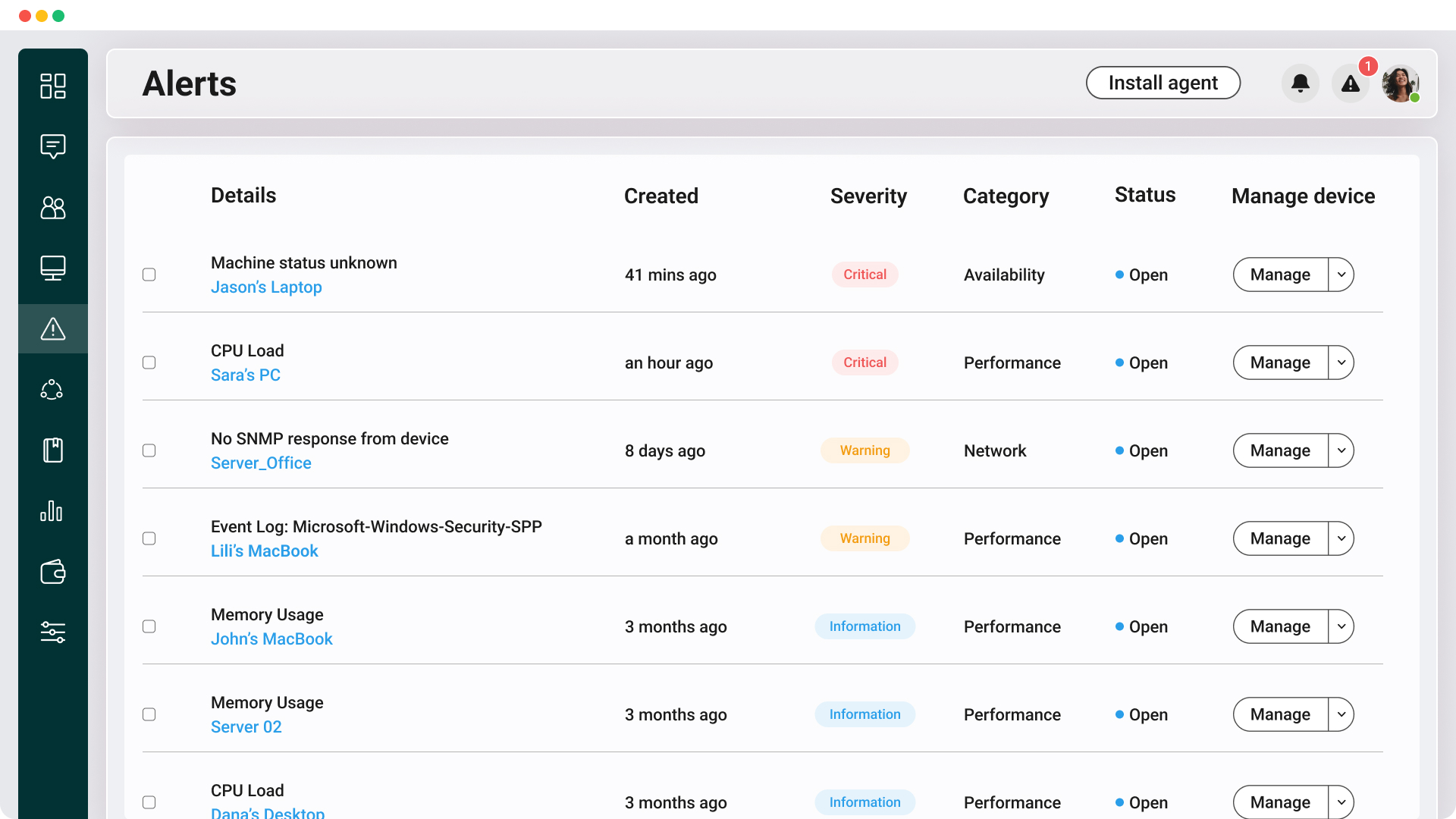The image size is (1456, 819).
Task: Select the Customers icon in the sidebar
Action: 53,208
